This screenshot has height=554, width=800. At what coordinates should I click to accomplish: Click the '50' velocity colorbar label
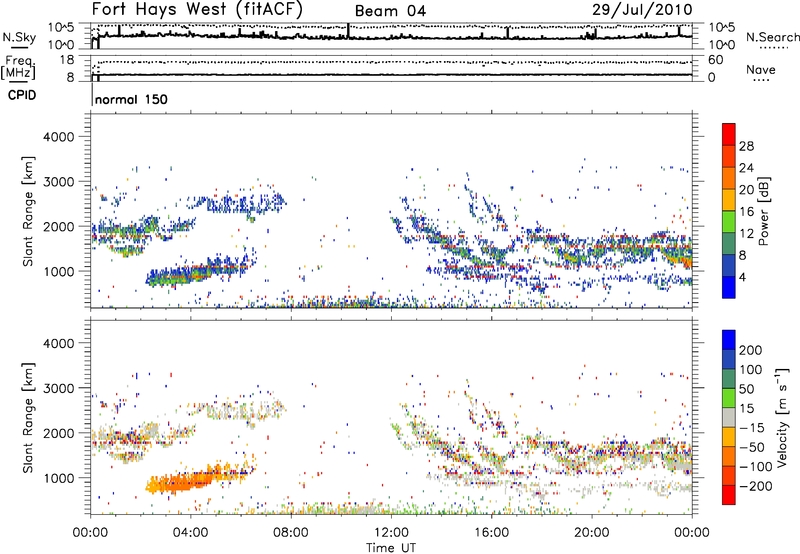click(x=746, y=389)
